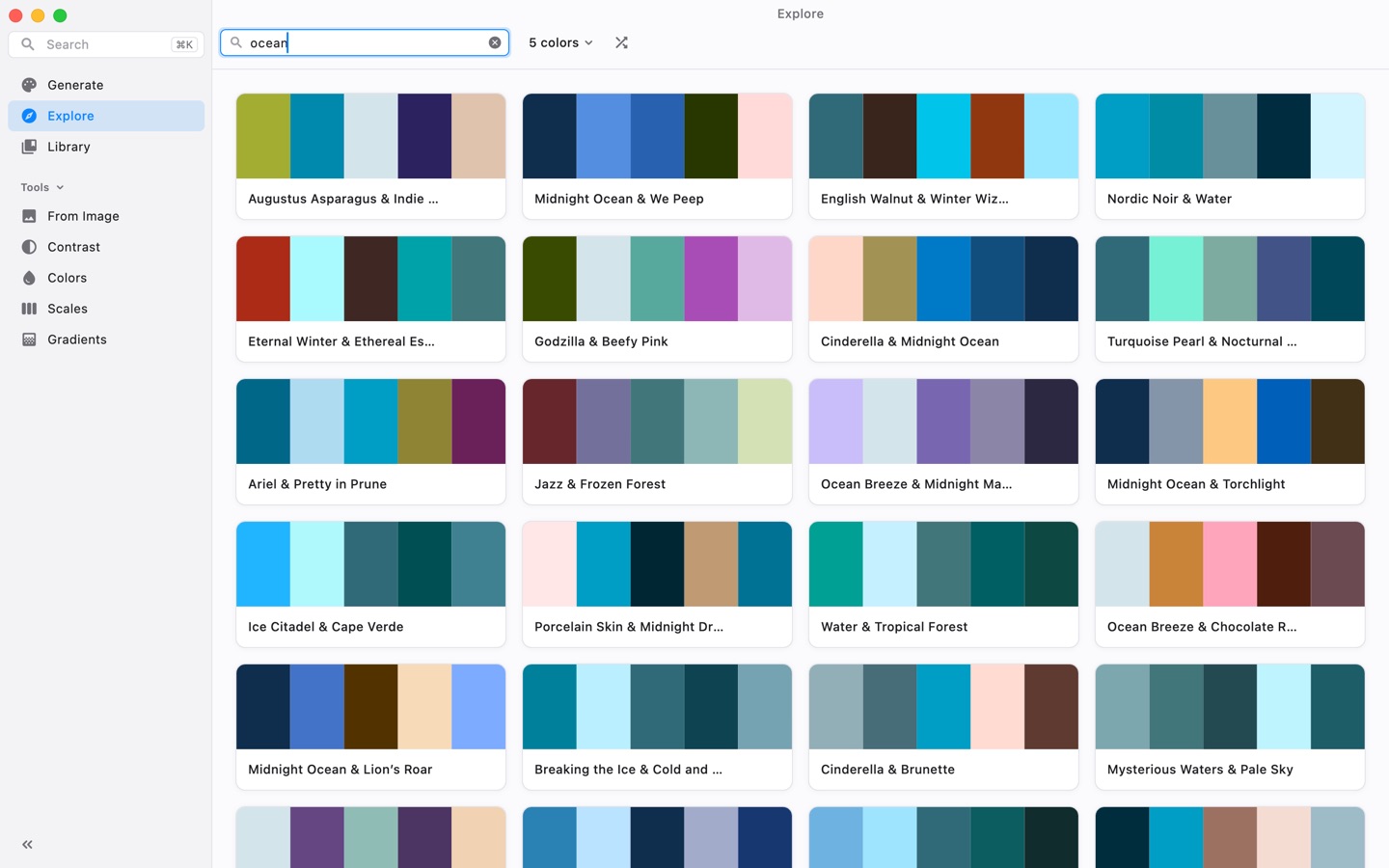This screenshot has width=1389, height=868.
Task: Open the Godzilla & Beefy Pink title
Action: tap(601, 341)
